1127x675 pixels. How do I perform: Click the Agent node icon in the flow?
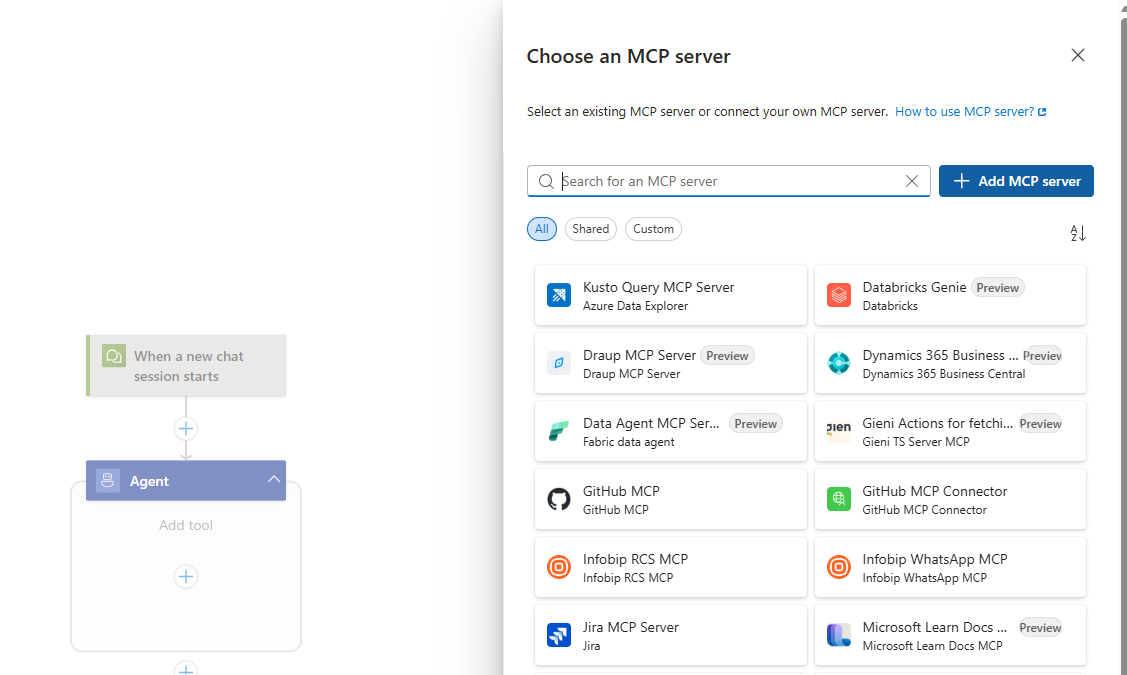point(108,480)
